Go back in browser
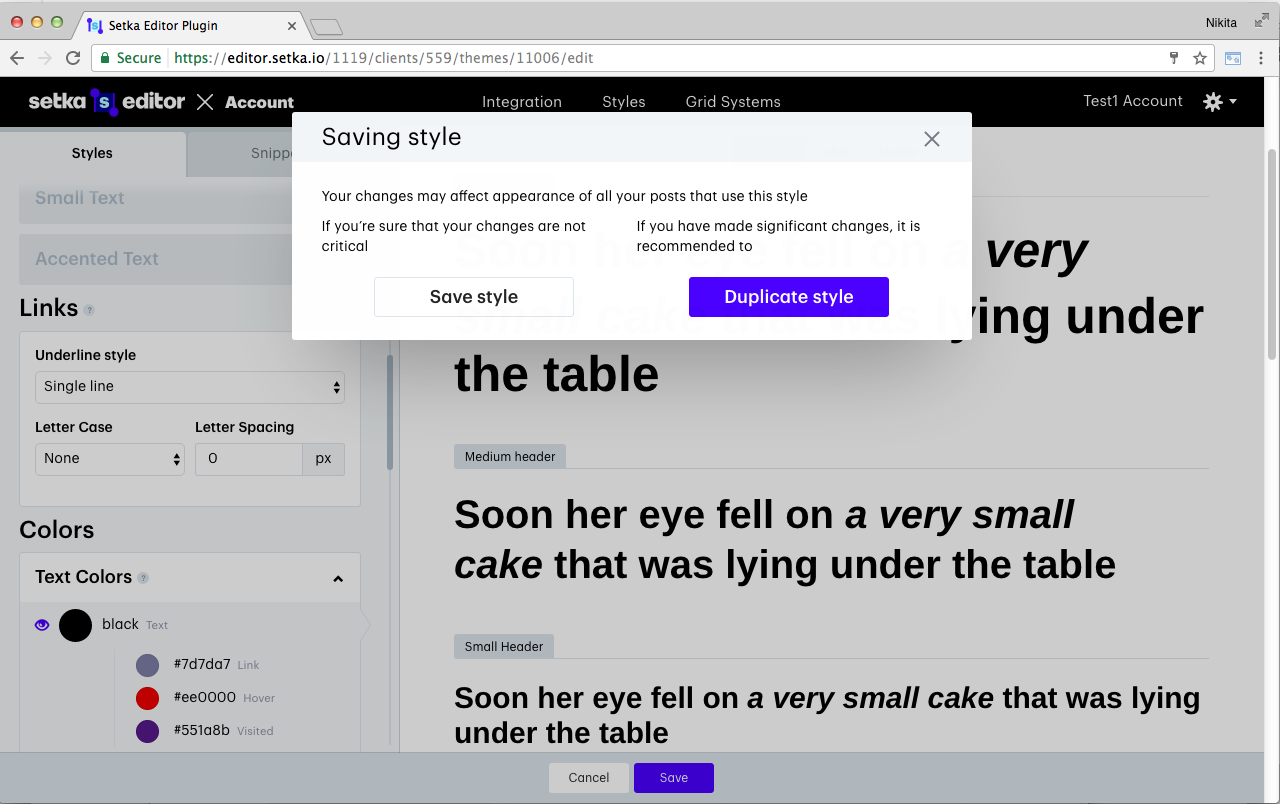This screenshot has width=1280, height=804. 17,58
